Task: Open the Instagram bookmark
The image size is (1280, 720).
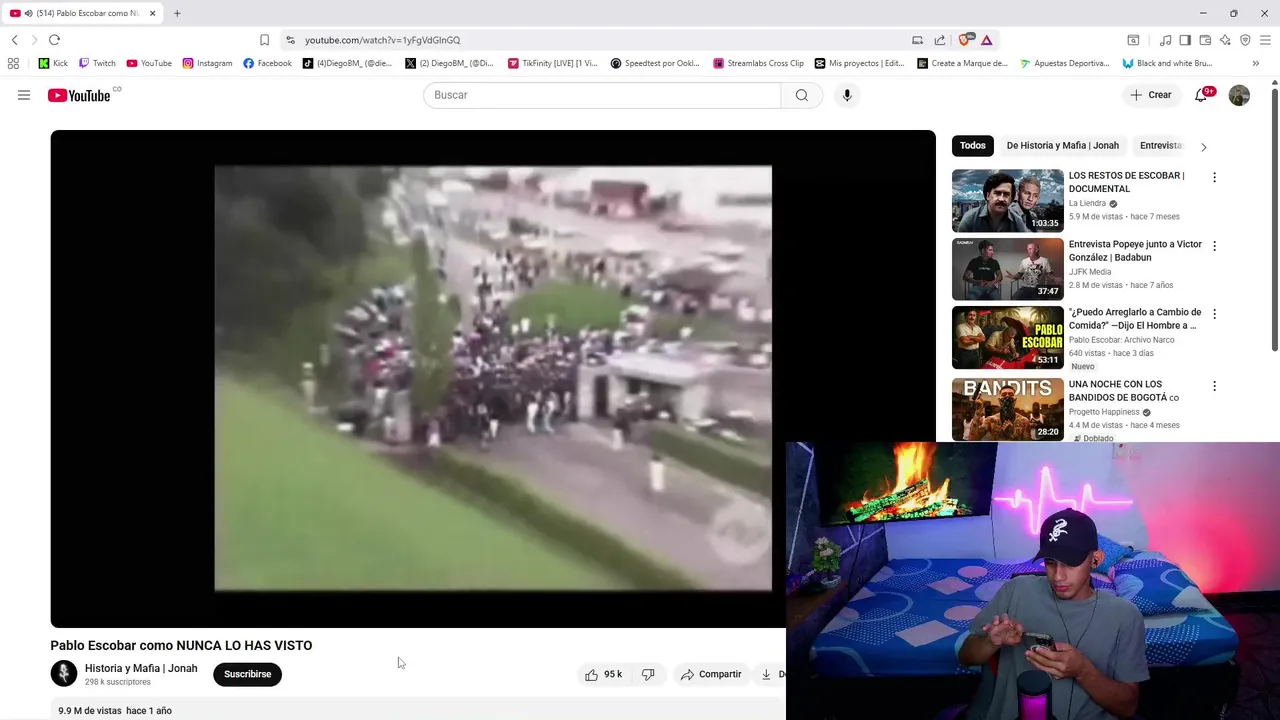Action: pos(207,63)
